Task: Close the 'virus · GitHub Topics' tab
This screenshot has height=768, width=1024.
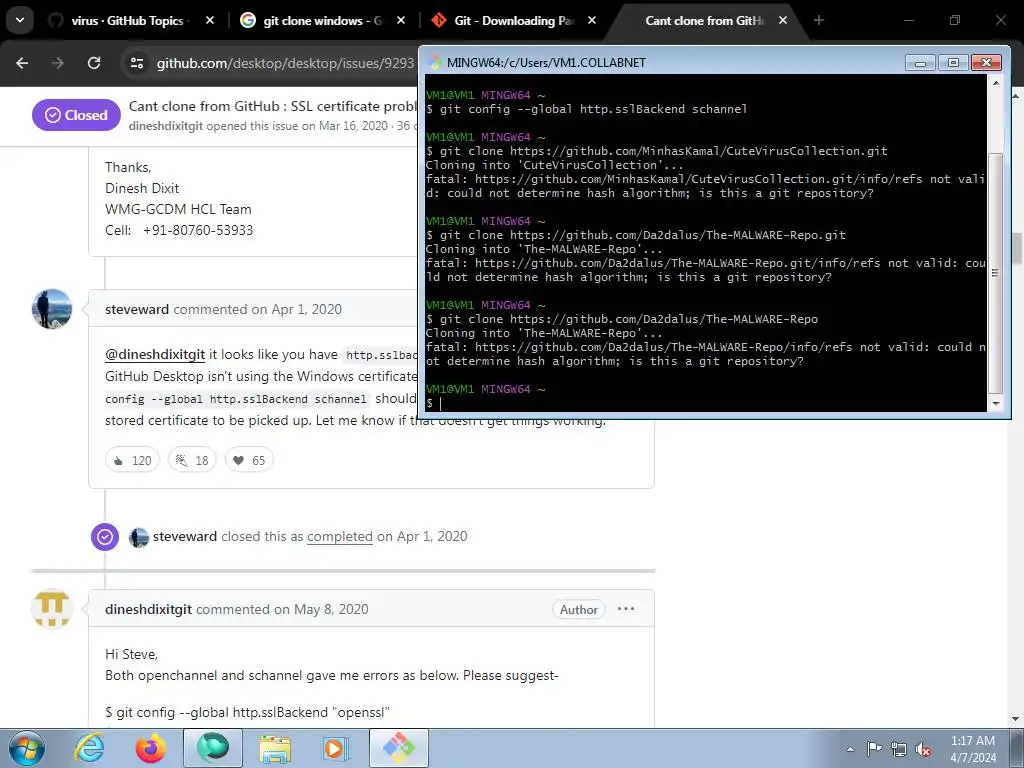Action: 210,21
